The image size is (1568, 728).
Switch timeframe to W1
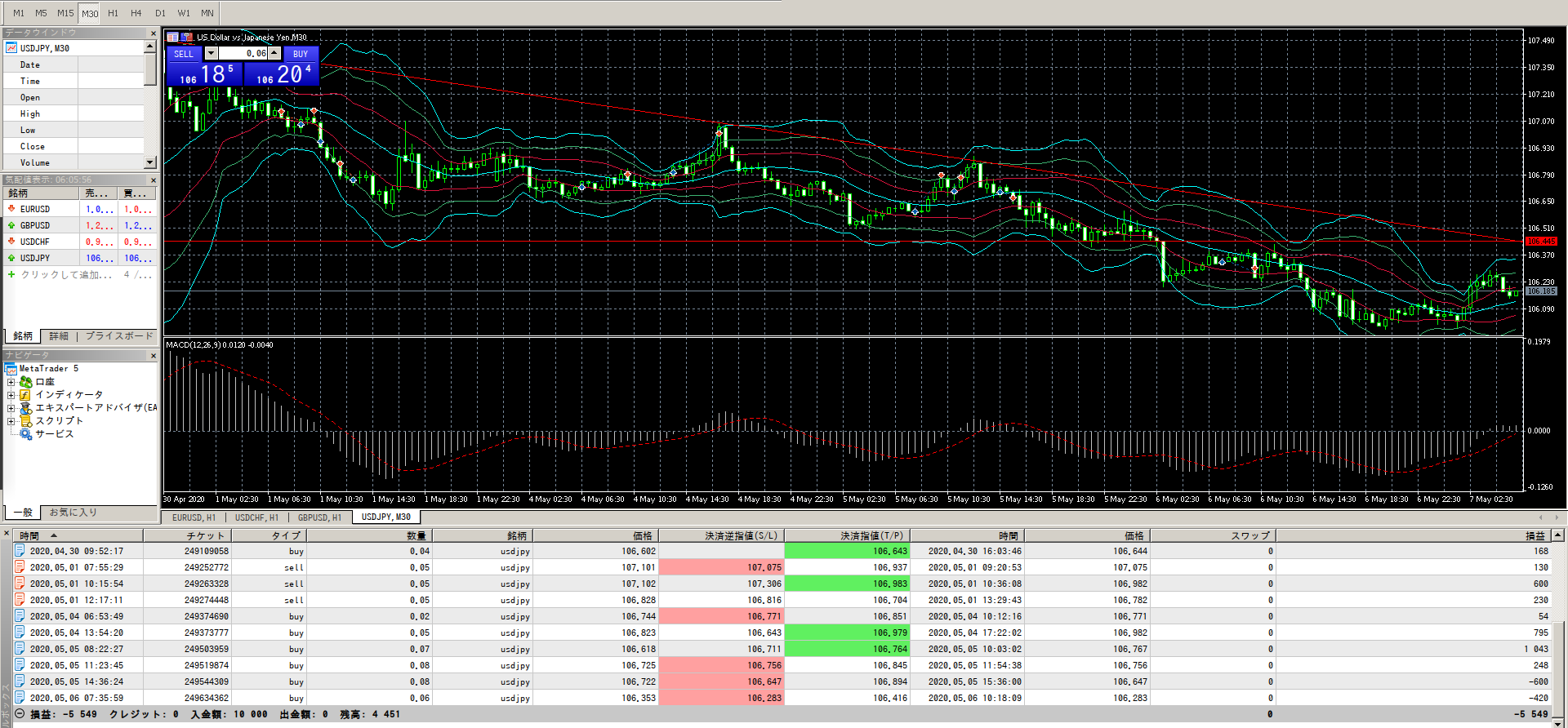[x=184, y=13]
